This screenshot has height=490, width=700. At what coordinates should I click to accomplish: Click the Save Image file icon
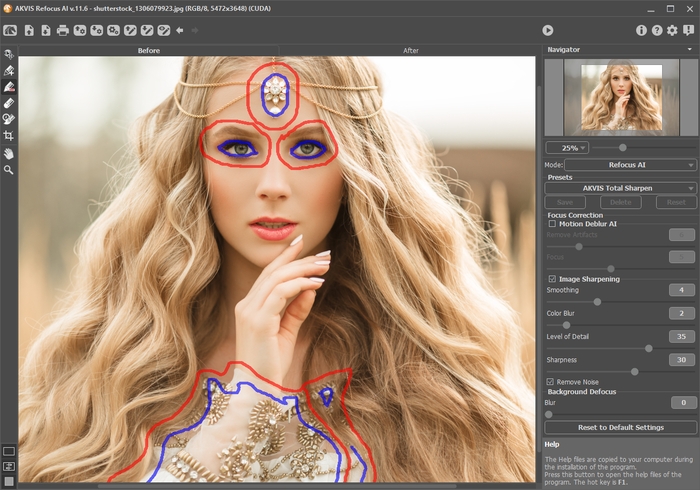(46, 30)
